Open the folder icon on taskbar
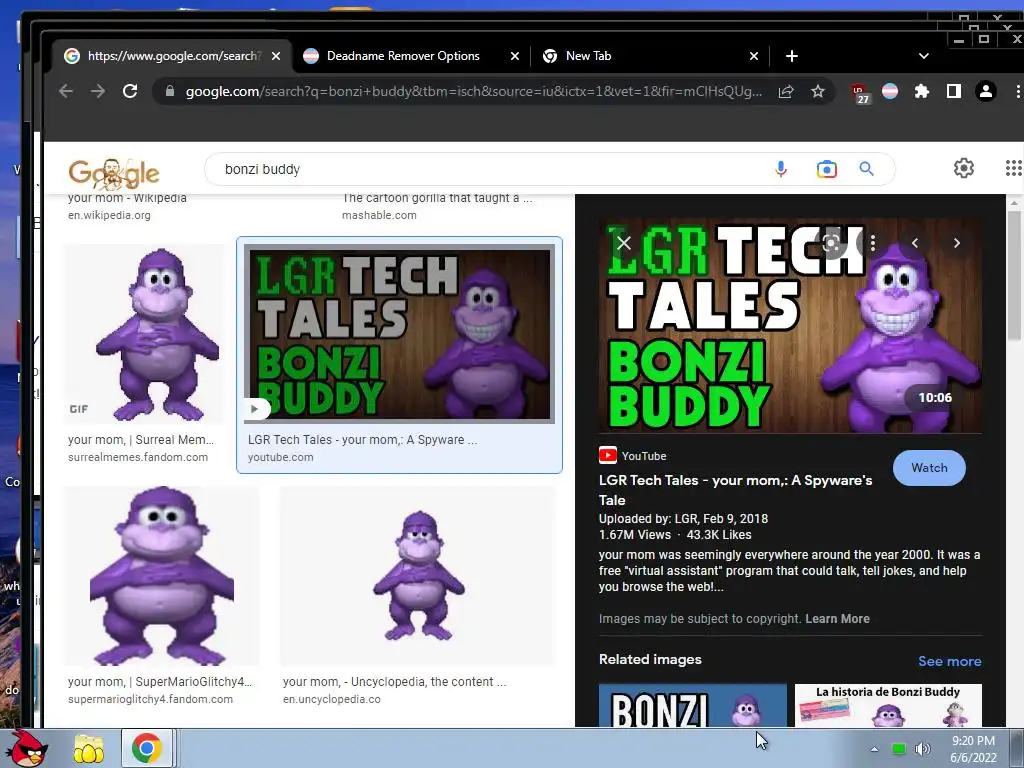Image resolution: width=1024 pixels, height=768 pixels. pyautogui.click(x=89, y=750)
